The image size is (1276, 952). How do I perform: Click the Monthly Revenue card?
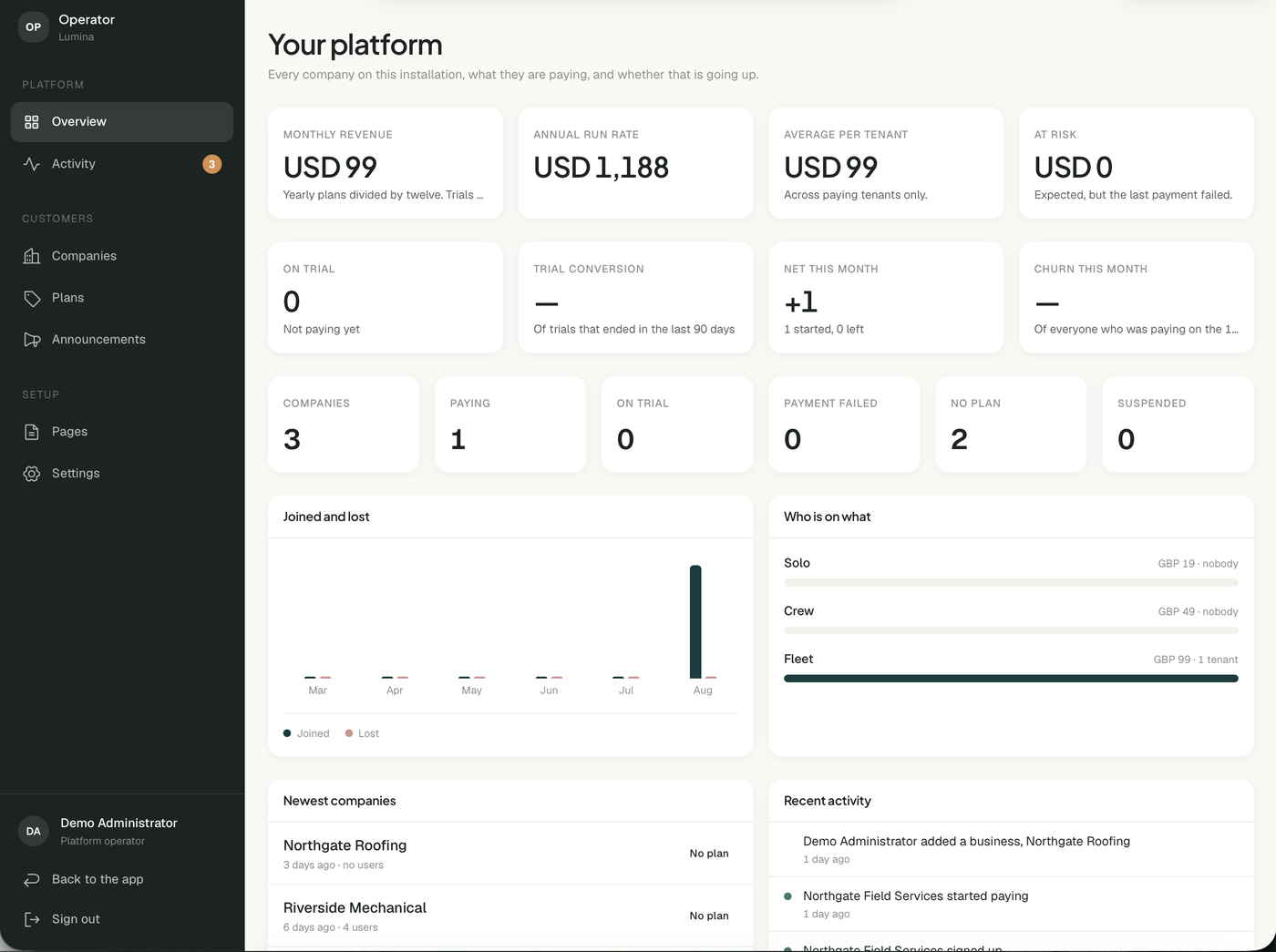pos(386,163)
